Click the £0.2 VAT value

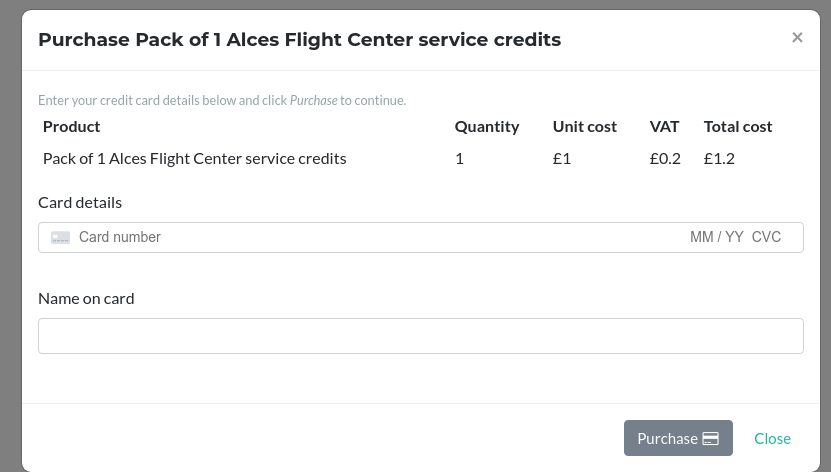click(665, 158)
